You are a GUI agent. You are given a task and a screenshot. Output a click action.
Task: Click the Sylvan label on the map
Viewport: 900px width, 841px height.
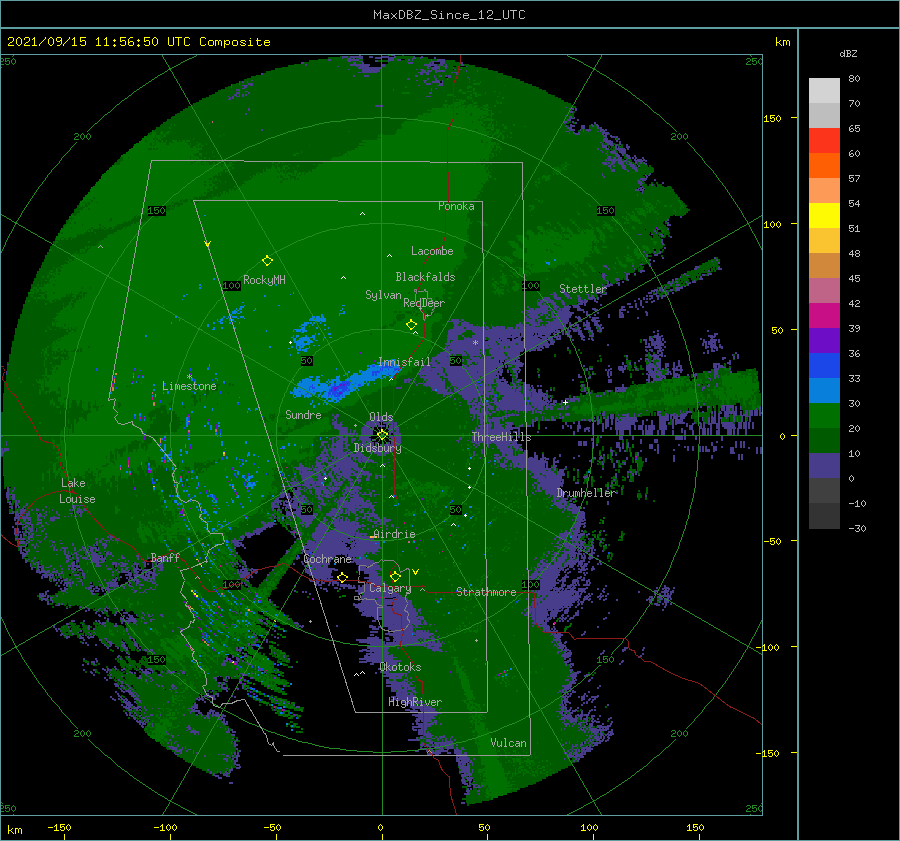383,295
